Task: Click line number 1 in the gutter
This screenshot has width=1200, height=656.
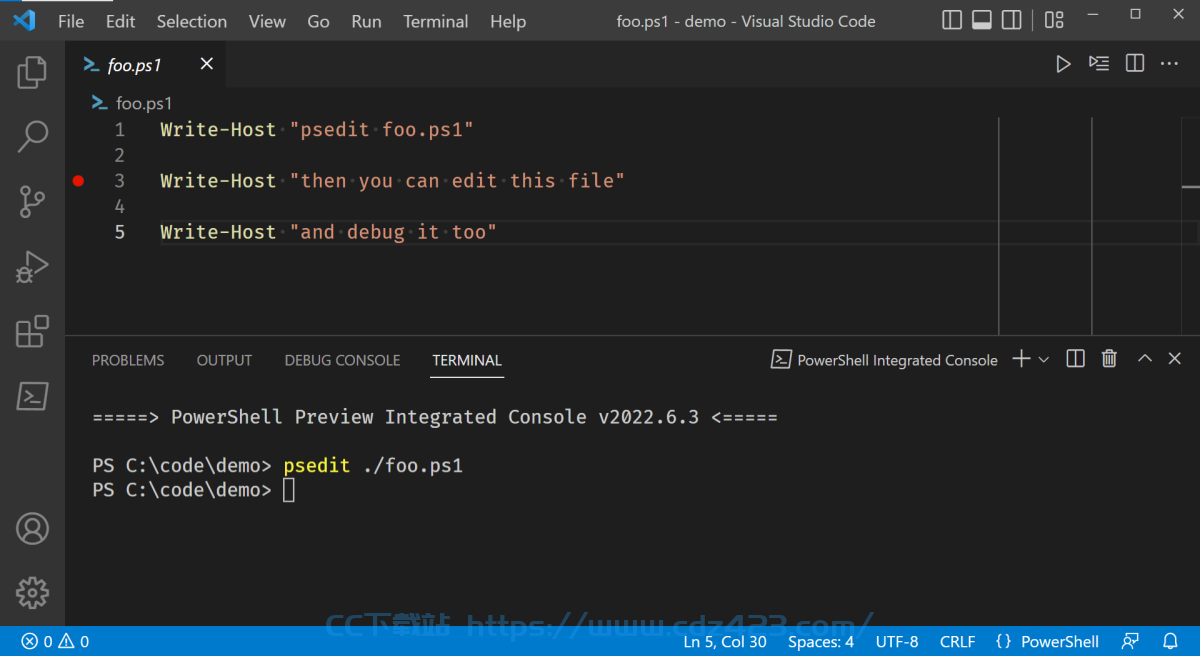Action: coord(120,130)
